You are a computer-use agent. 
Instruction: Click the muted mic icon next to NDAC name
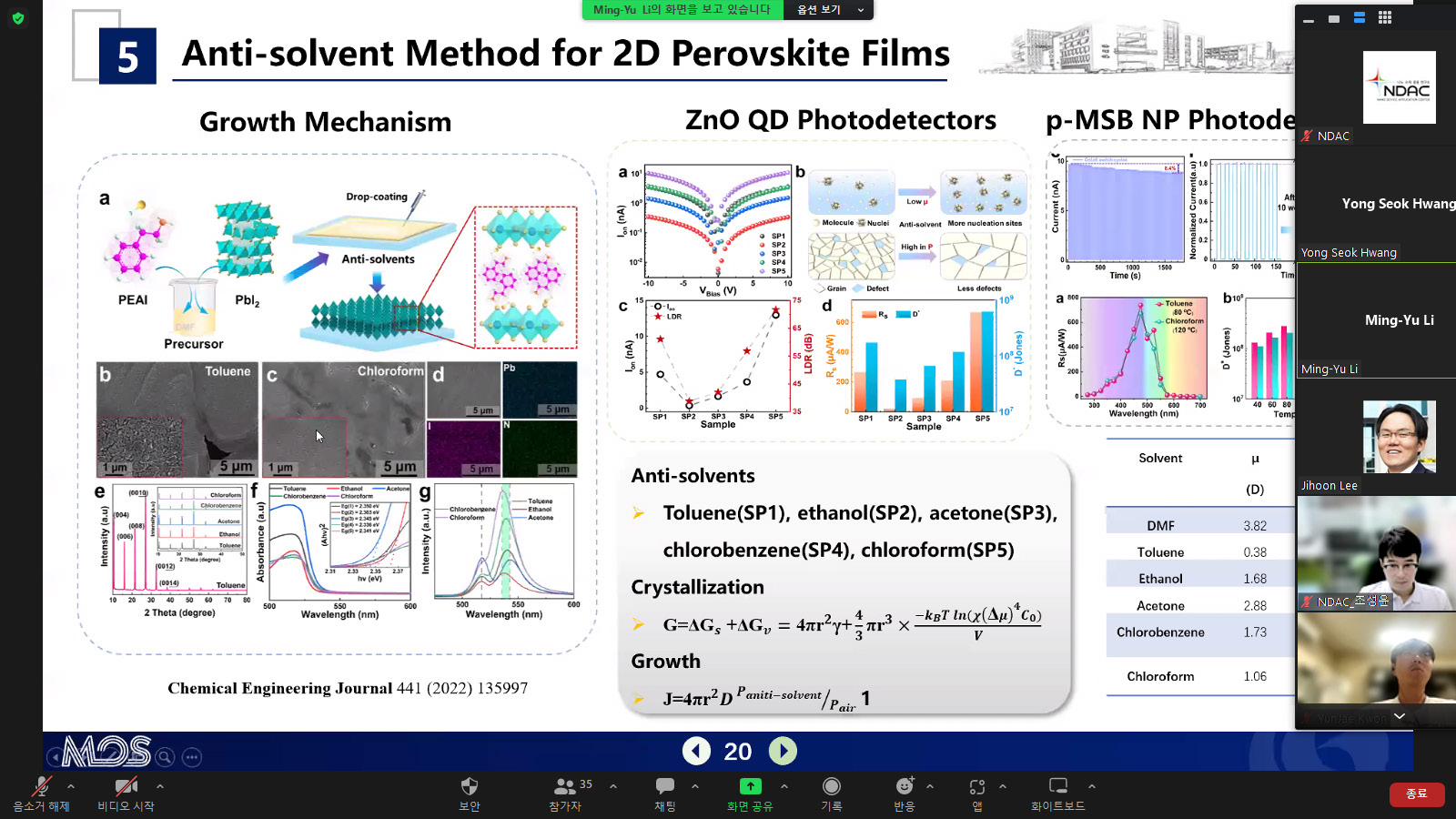point(1308,136)
